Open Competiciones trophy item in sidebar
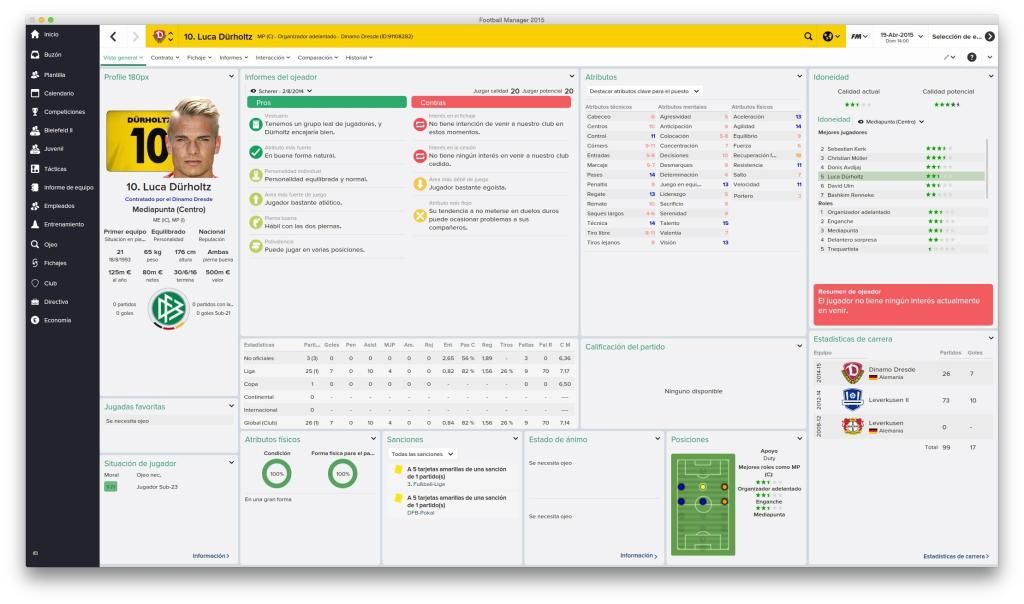The image size is (1024, 604). coord(63,112)
